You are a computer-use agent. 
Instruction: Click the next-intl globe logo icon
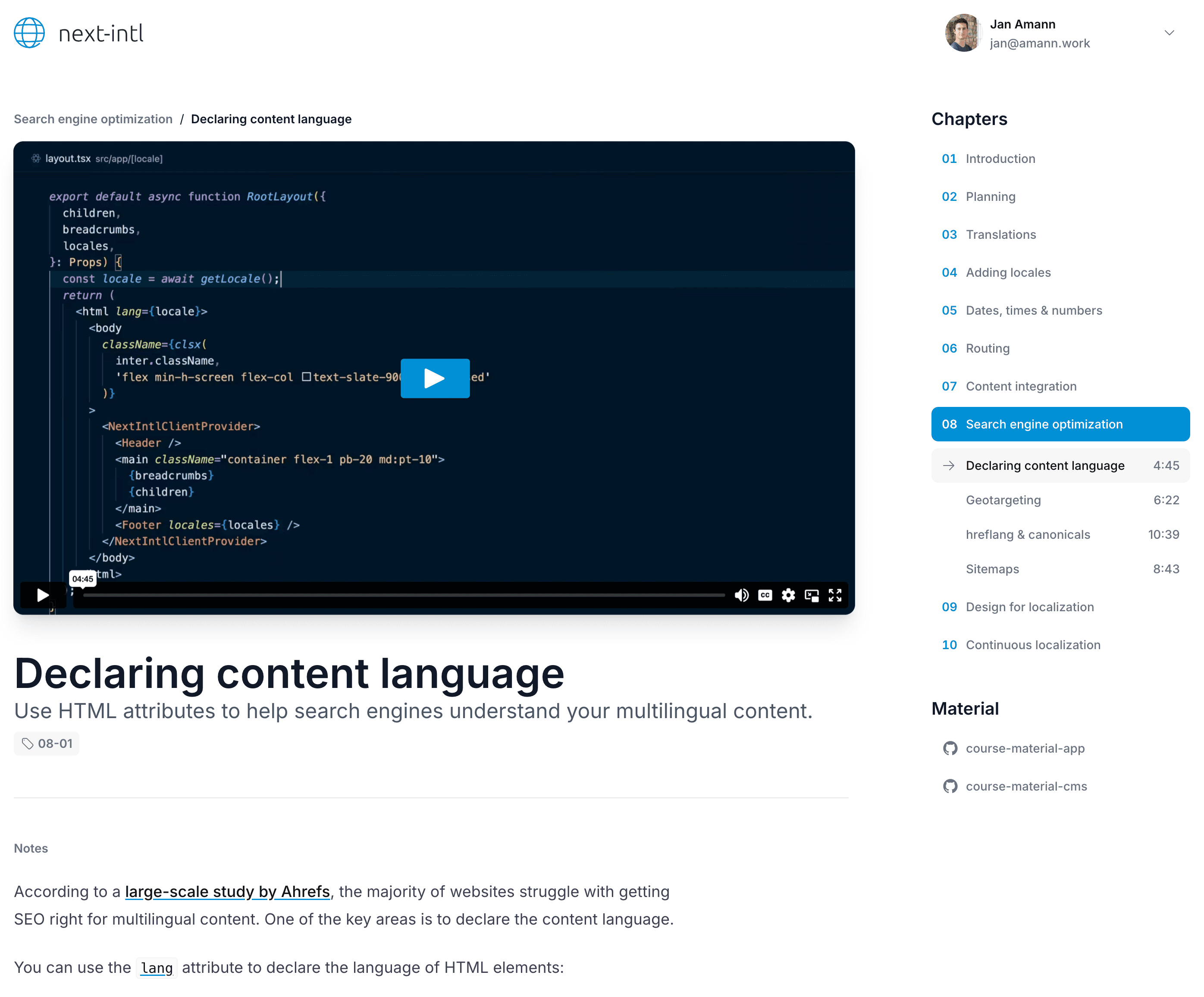pos(29,33)
